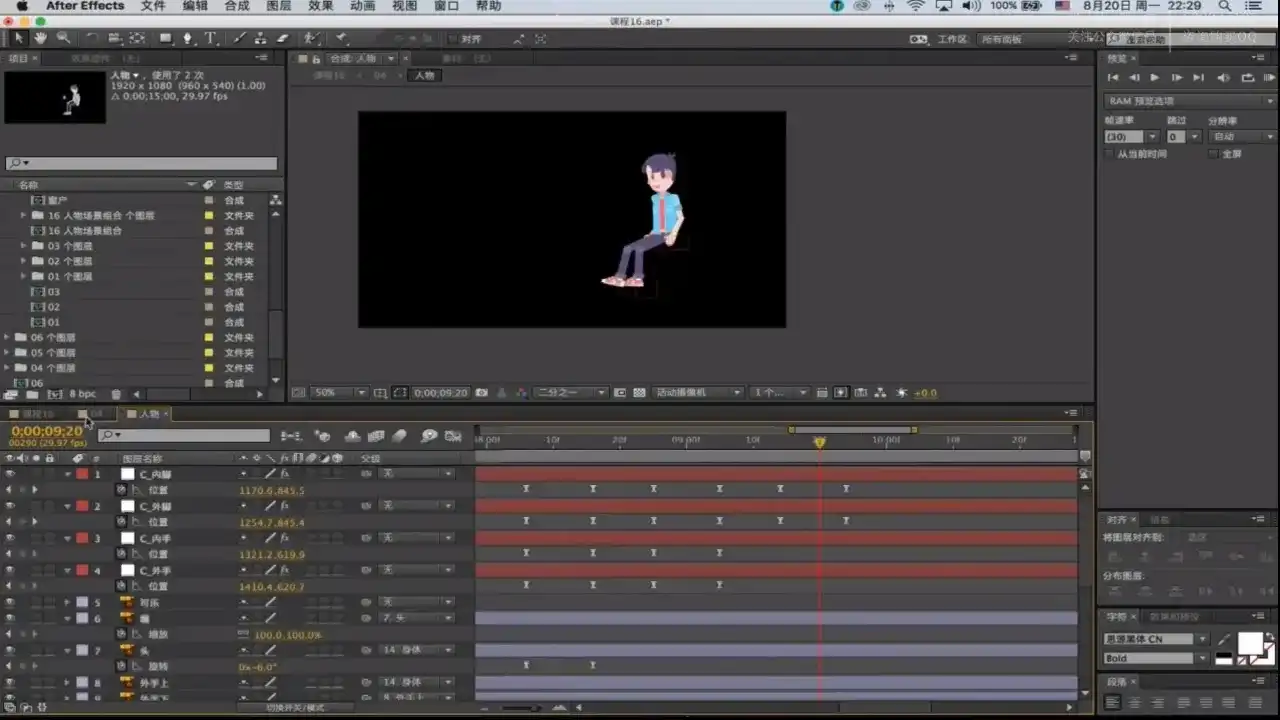This screenshot has height=720, width=1280.
Task: Select the Hand tool in toolbar
Action: coord(41,39)
